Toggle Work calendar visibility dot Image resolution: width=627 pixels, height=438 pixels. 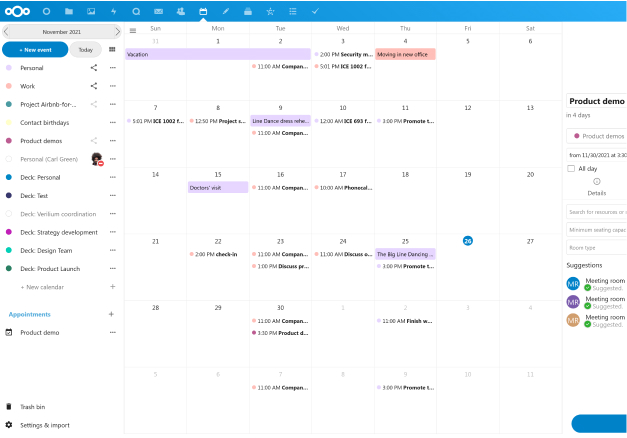9,86
